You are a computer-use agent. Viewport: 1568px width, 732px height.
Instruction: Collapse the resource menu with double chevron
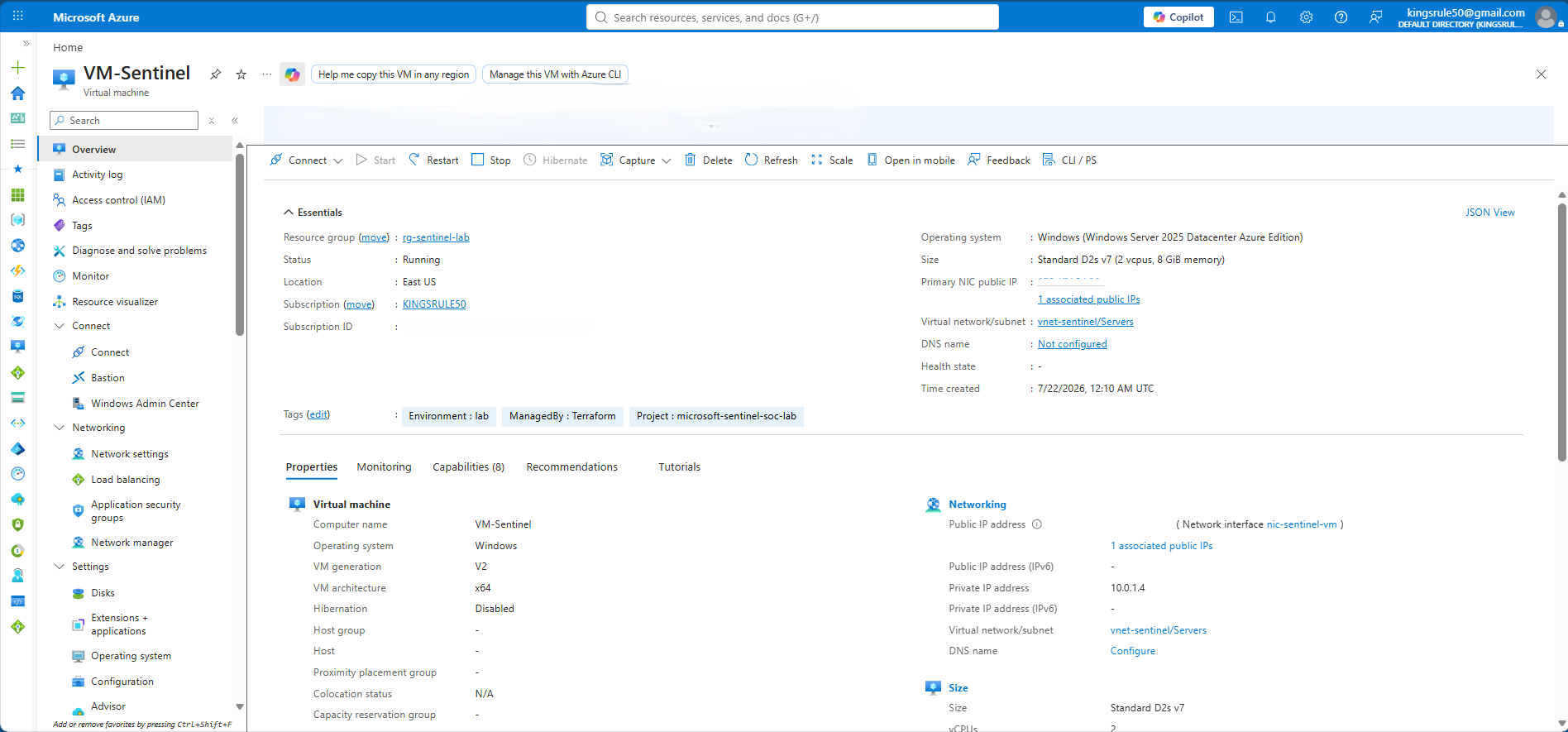235,121
